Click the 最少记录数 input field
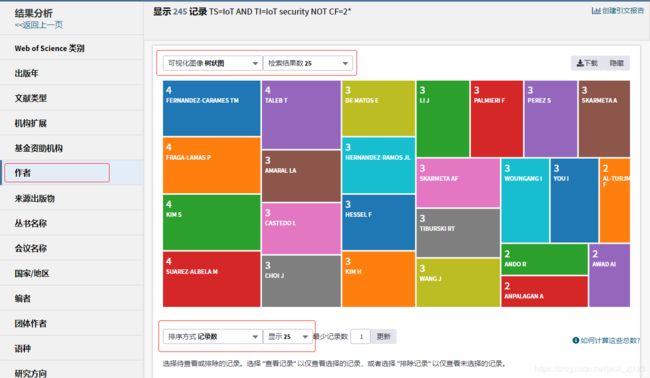This screenshot has width=650, height=378. pos(361,337)
